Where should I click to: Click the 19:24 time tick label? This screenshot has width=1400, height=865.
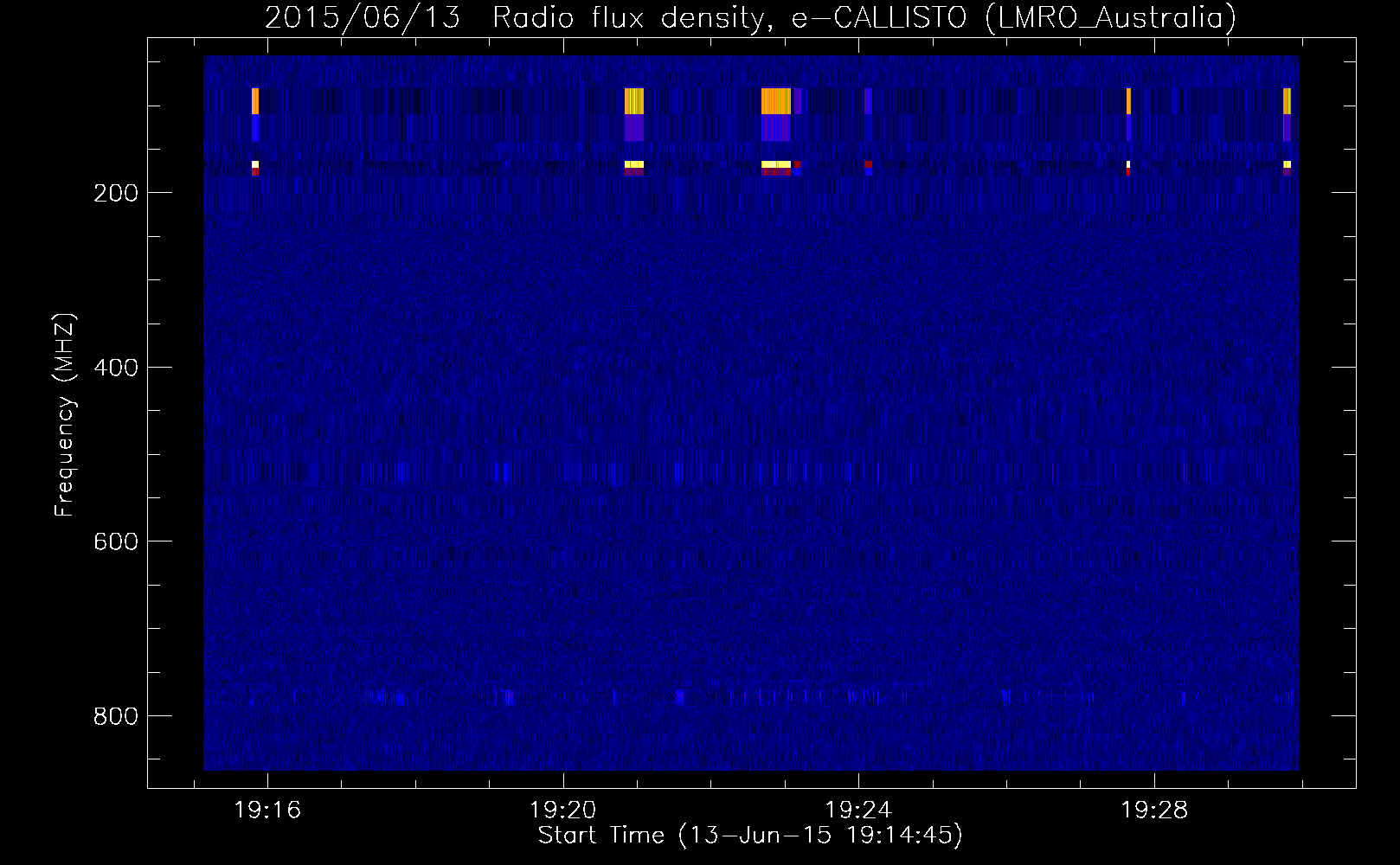pyautogui.click(x=858, y=811)
